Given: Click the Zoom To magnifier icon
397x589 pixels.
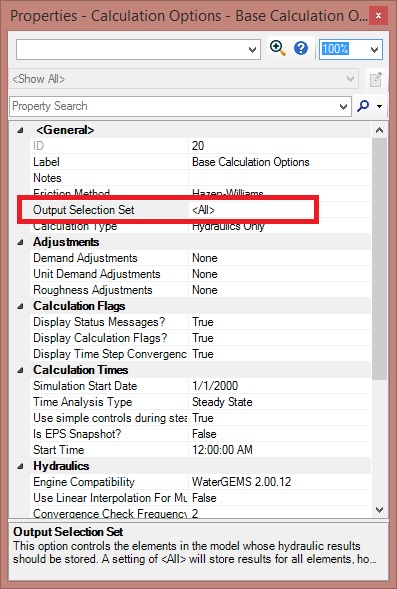Looking at the screenshot, I should [278, 48].
